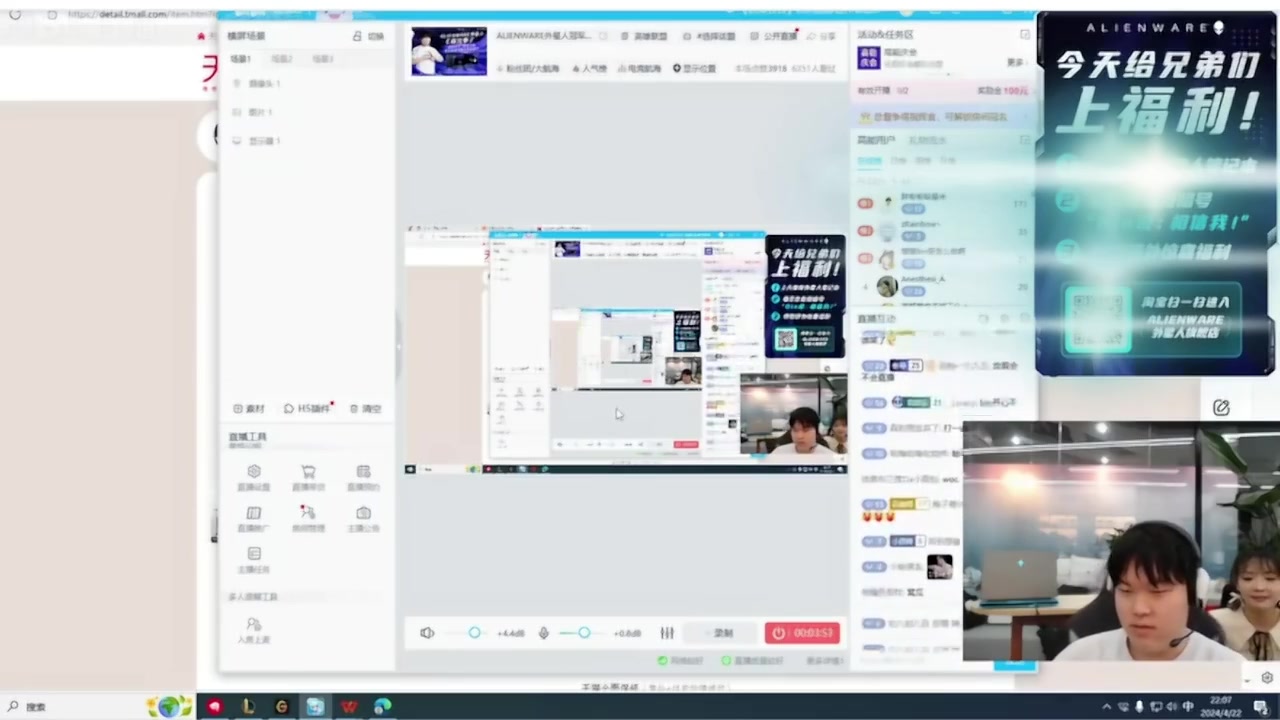Click the 分享 share button
The height and width of the screenshot is (720, 1280).
pyautogui.click(x=821, y=36)
